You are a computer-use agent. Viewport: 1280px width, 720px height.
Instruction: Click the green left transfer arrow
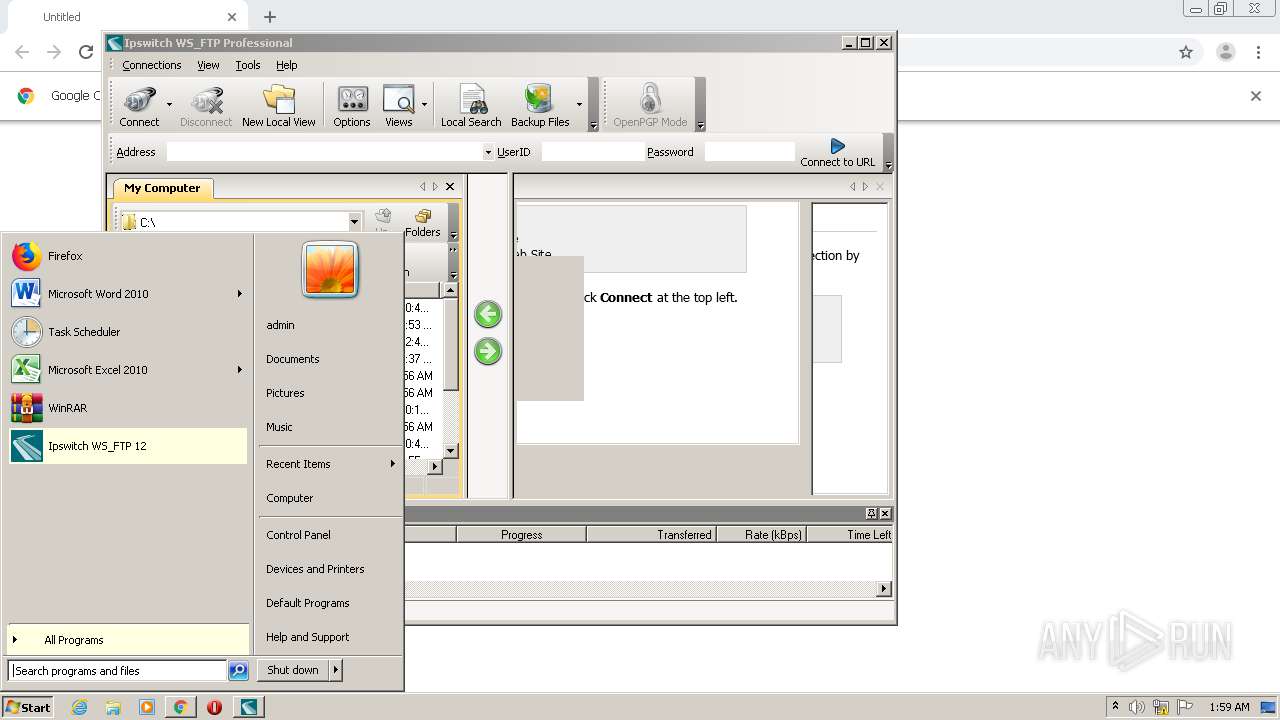pyautogui.click(x=488, y=315)
